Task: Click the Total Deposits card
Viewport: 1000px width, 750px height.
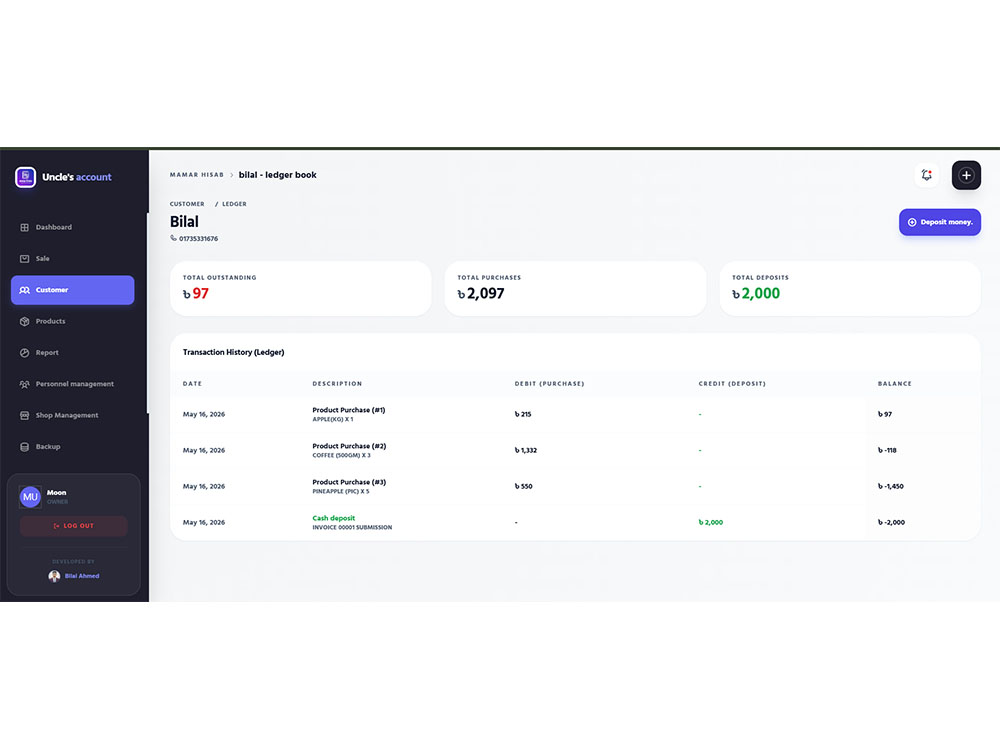Action: tap(850, 288)
